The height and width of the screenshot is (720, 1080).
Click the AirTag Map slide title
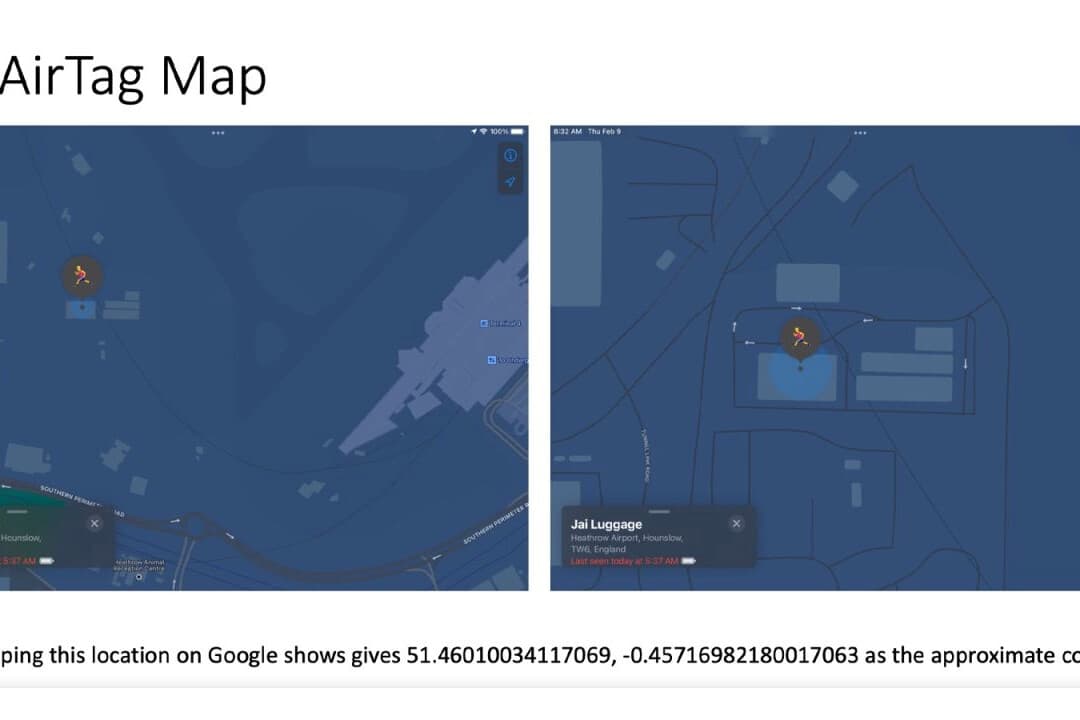134,77
